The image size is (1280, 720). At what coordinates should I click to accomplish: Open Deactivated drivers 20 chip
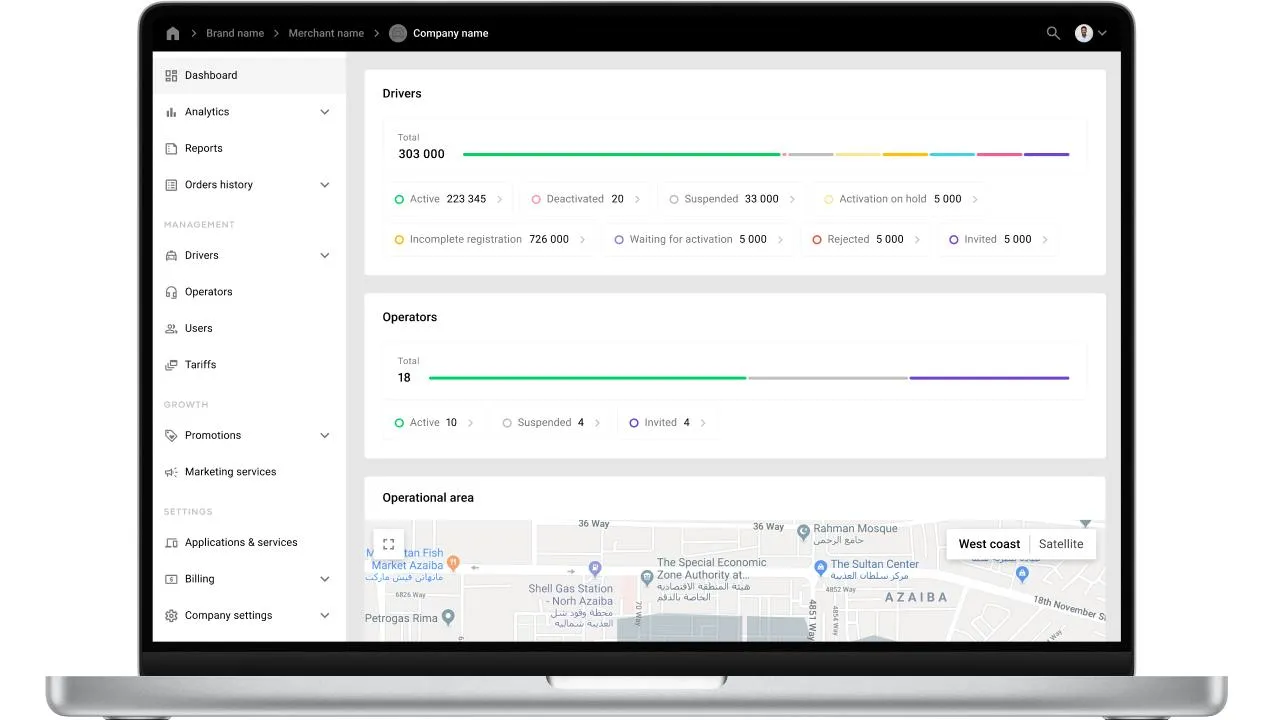pos(585,199)
